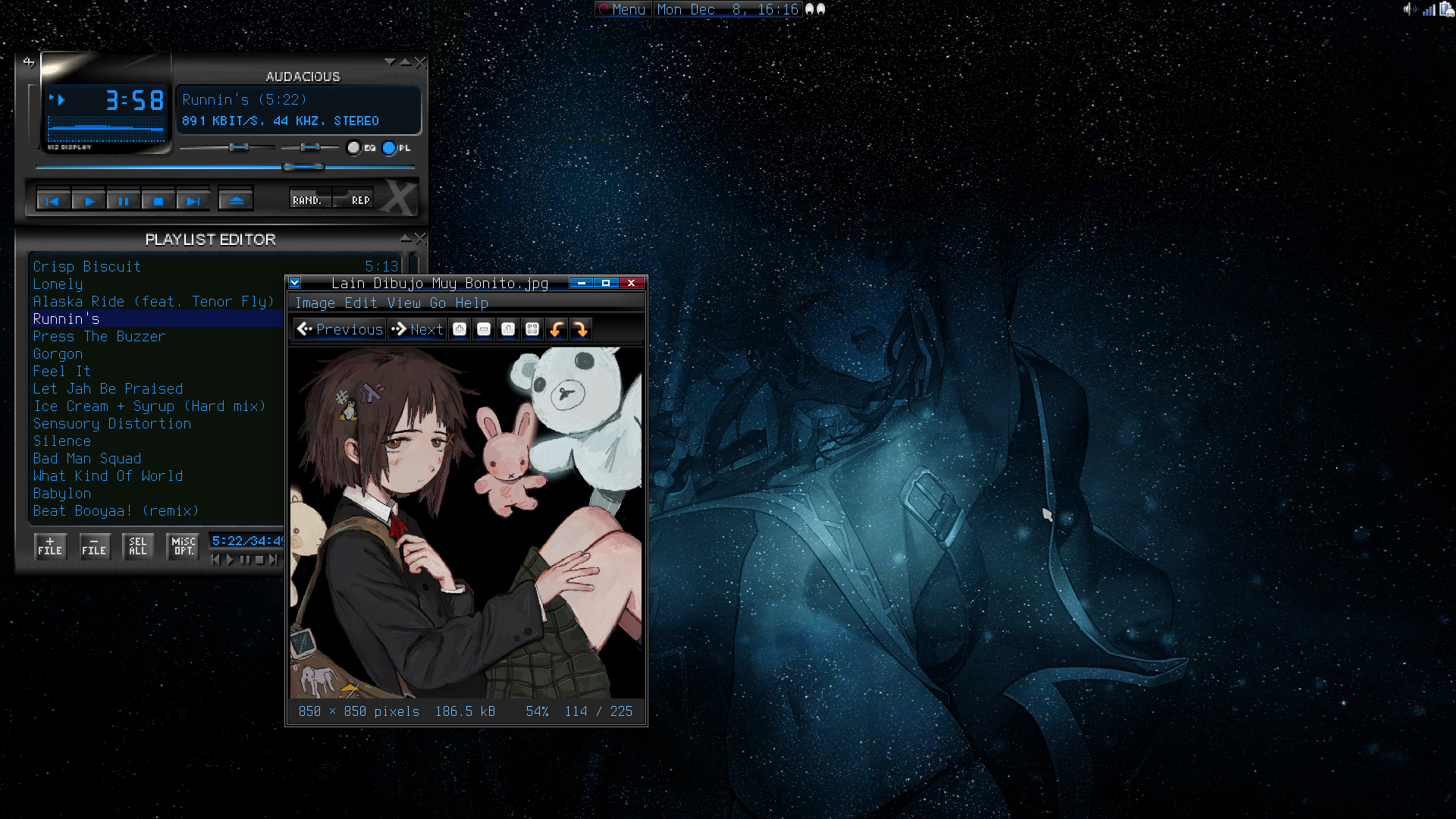Fit image to window
Viewport: 1456px width, 819px height.
pyautogui.click(x=532, y=329)
